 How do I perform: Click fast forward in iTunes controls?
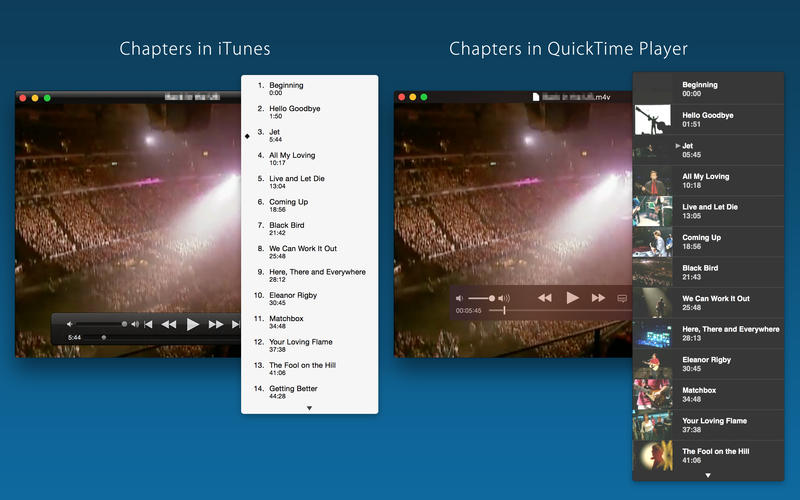[216, 324]
